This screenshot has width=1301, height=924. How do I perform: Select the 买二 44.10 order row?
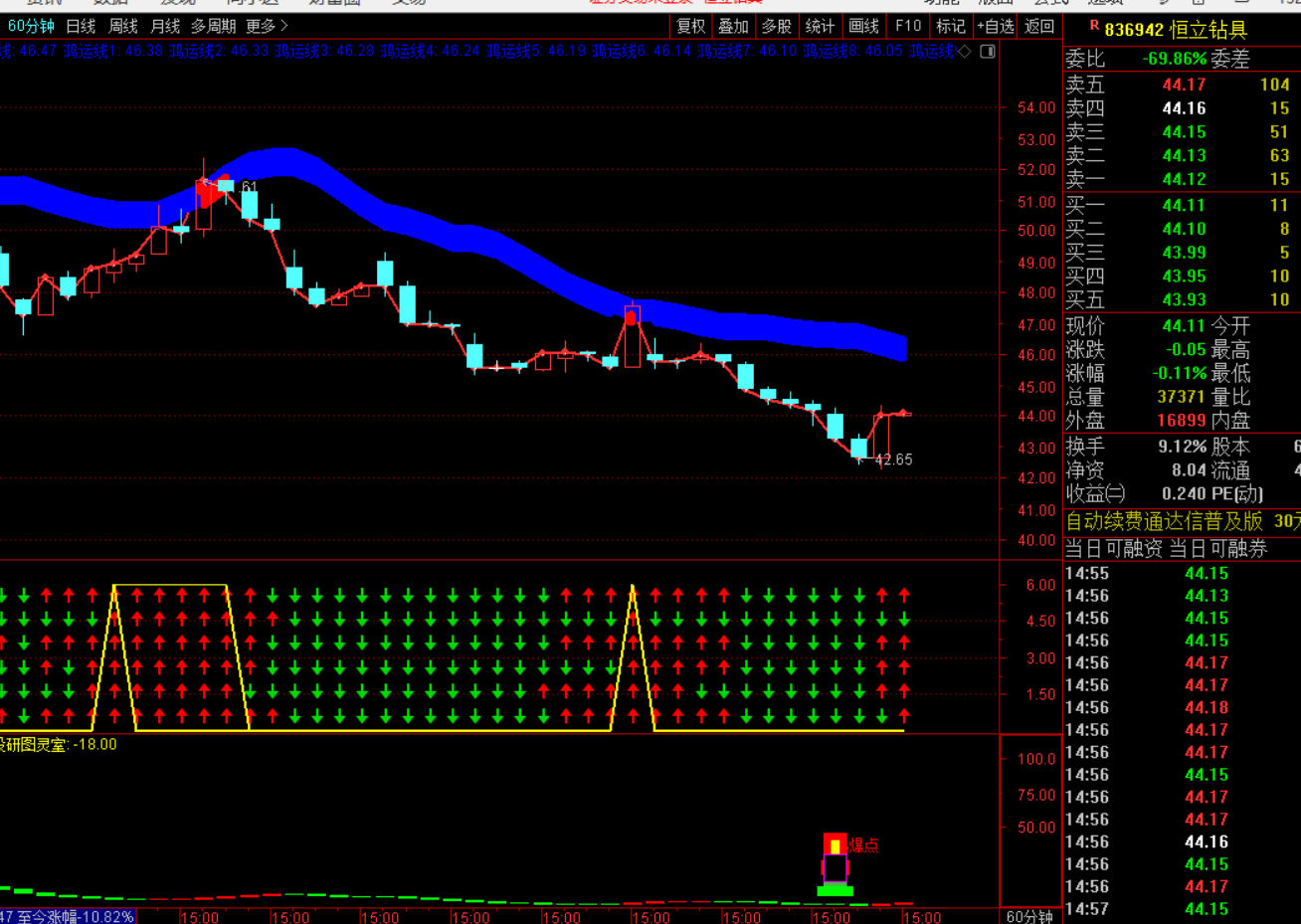pyautogui.click(x=1182, y=230)
